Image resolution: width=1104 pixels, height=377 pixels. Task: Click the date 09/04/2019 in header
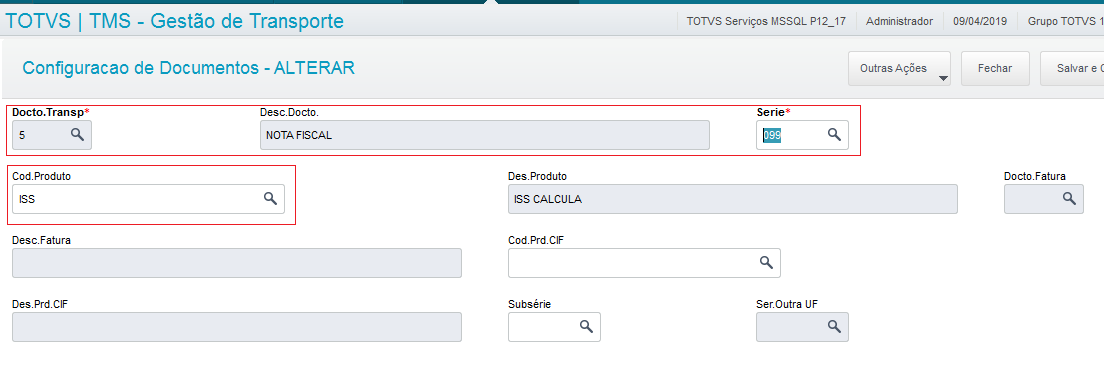tap(980, 21)
